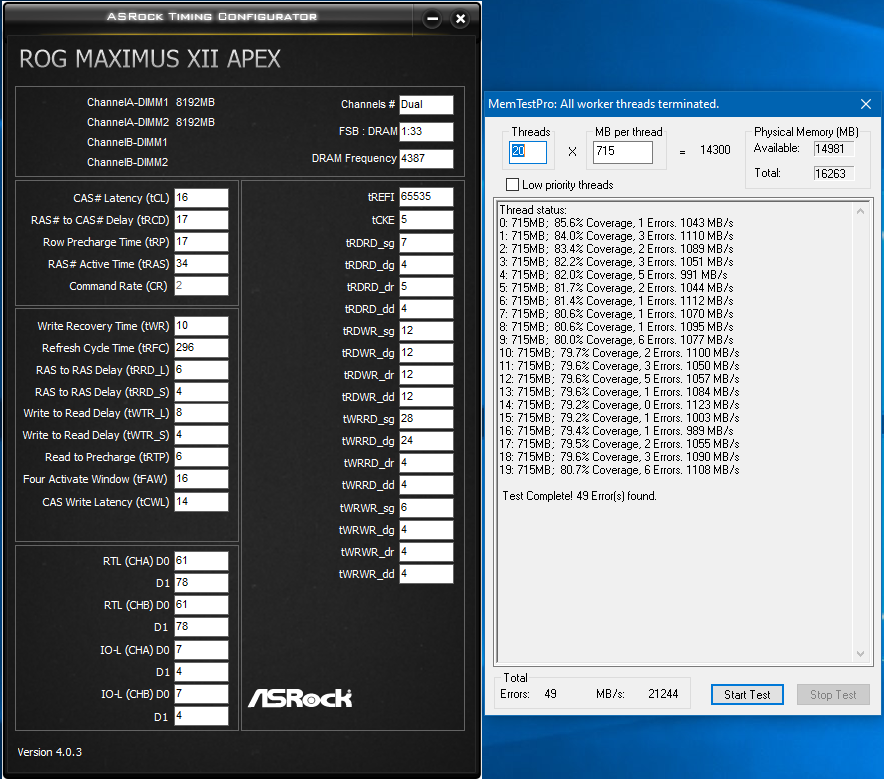Click the tWRRD_sg value field
Image resolution: width=884 pixels, height=779 pixels.
pyautogui.click(x=426, y=419)
